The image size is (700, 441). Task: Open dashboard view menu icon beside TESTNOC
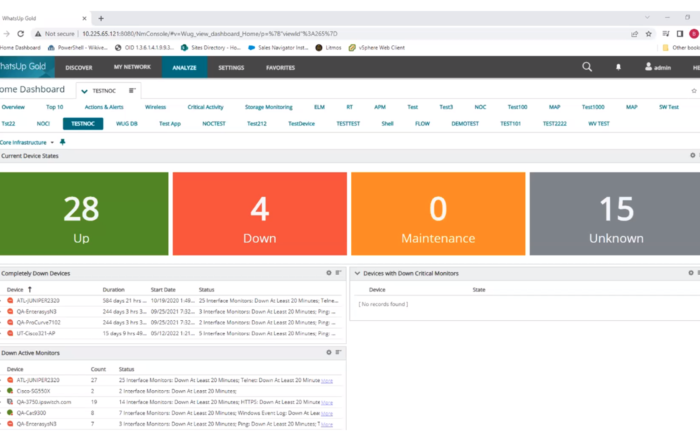coord(132,91)
